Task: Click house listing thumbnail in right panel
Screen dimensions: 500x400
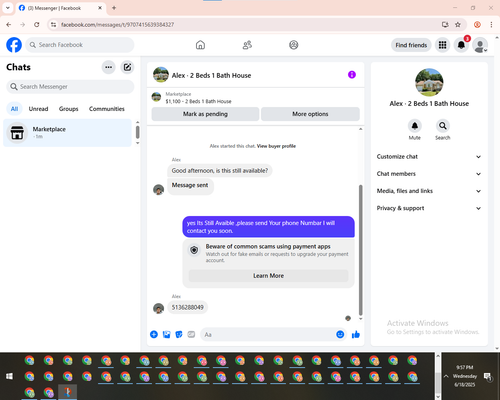Action: tap(429, 82)
